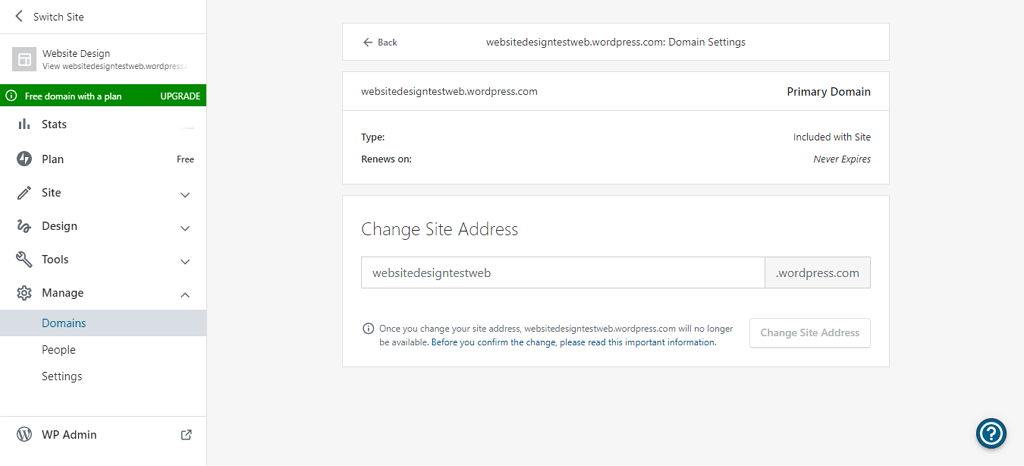Open the Stats menu item
Image resolution: width=1024 pixels, height=466 pixels.
pyautogui.click(x=103, y=124)
